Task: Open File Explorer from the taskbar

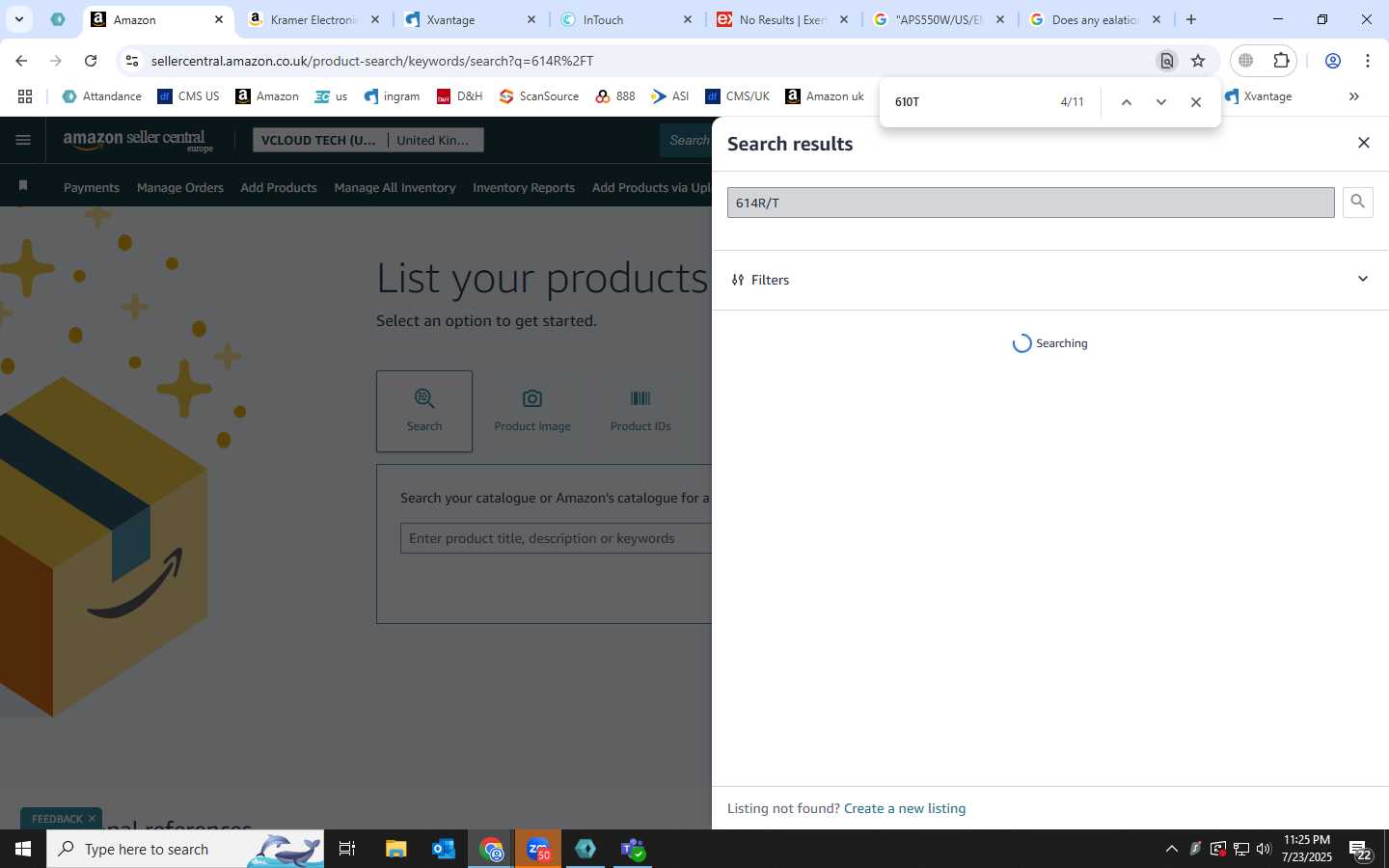Action: (396, 849)
